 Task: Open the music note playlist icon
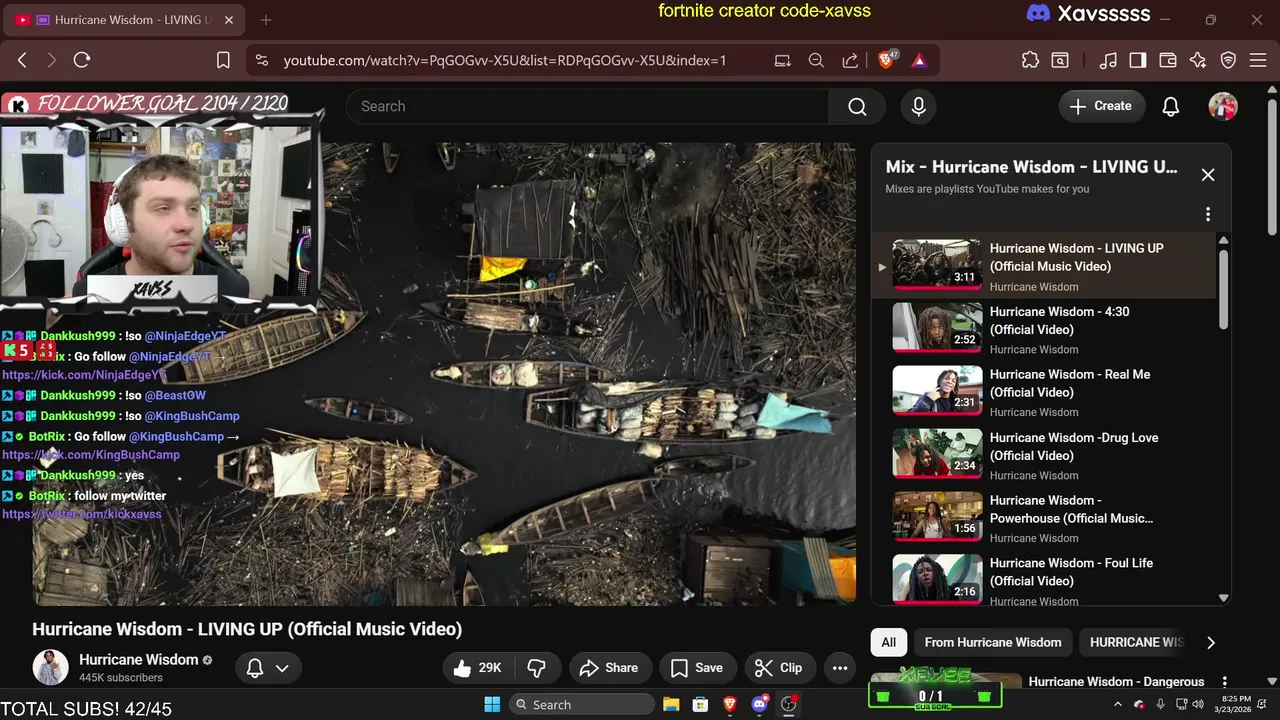pos(1108,60)
